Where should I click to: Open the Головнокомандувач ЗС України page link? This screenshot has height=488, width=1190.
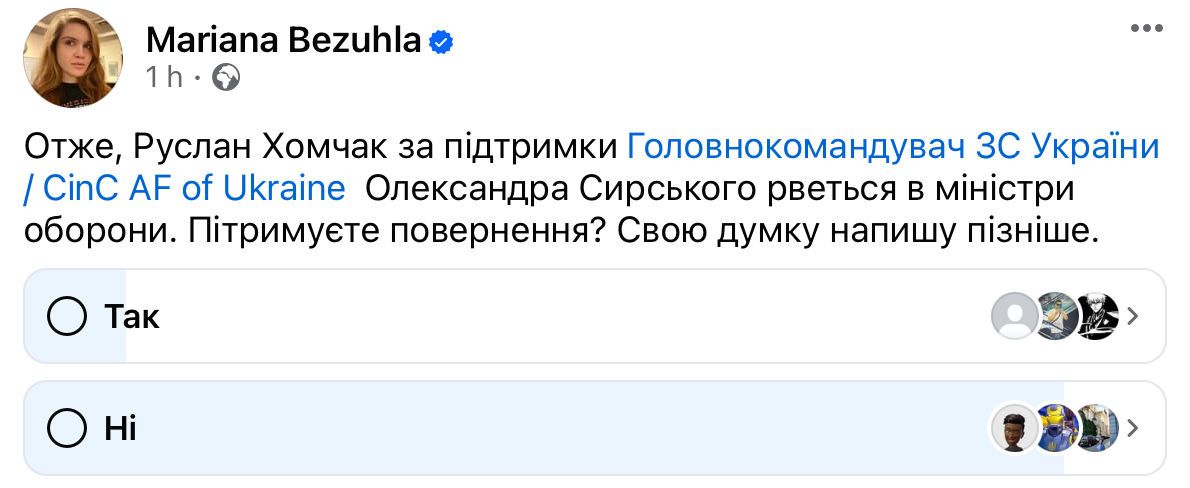pos(893,146)
